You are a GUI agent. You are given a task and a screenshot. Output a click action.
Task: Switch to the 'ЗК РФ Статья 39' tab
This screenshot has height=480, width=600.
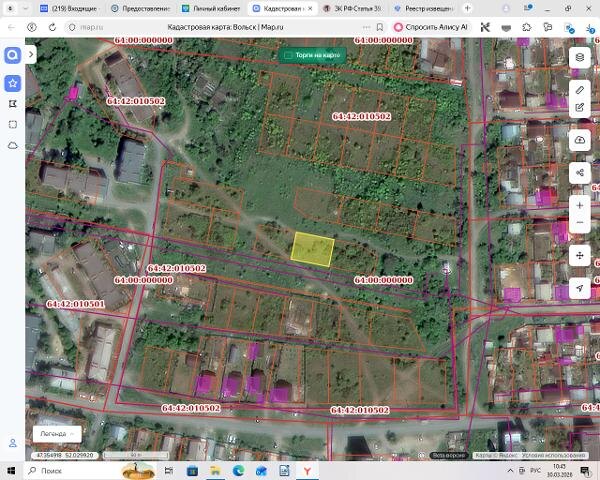coord(353,8)
